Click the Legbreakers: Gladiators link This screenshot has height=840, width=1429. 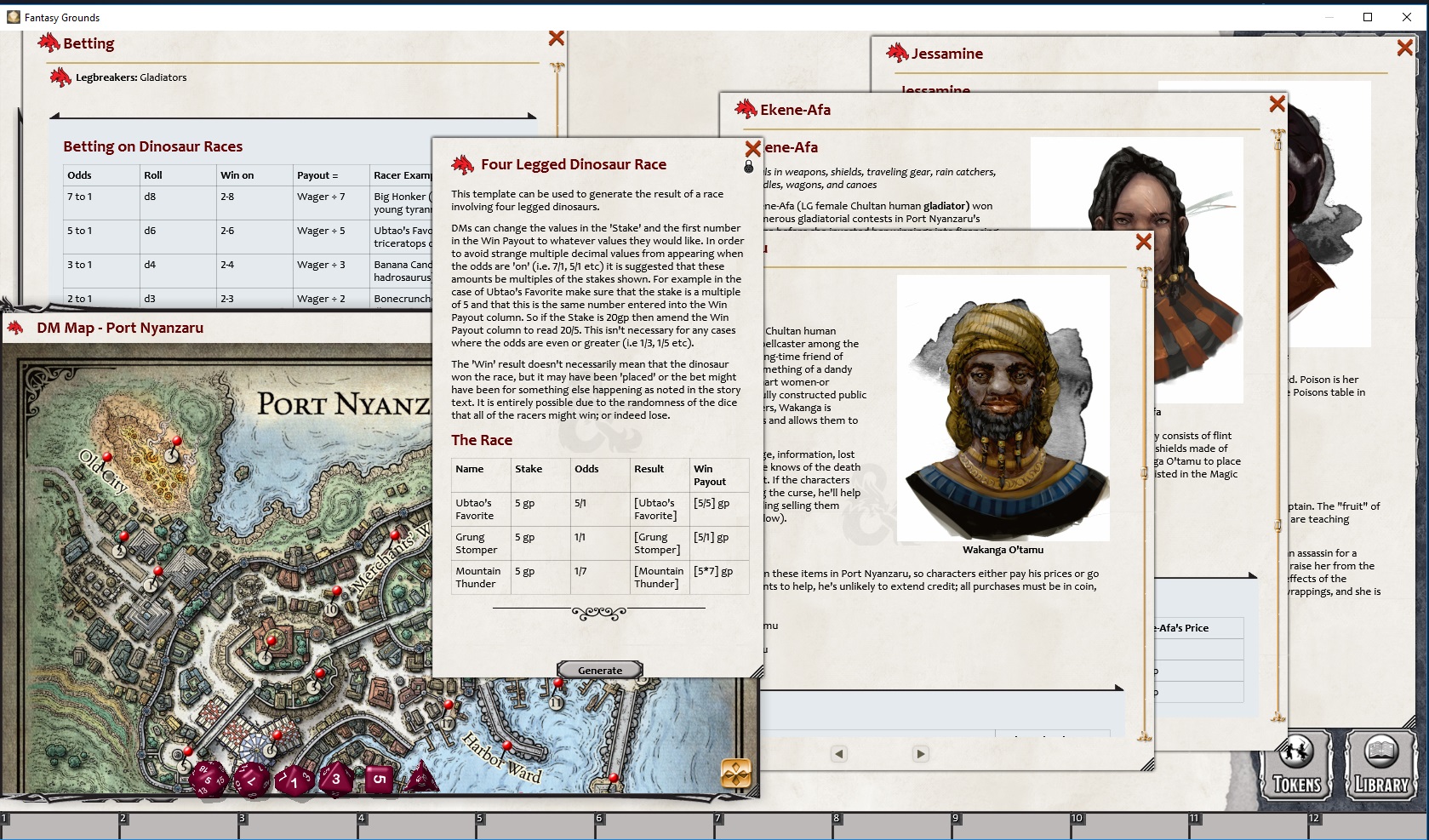click(x=130, y=77)
